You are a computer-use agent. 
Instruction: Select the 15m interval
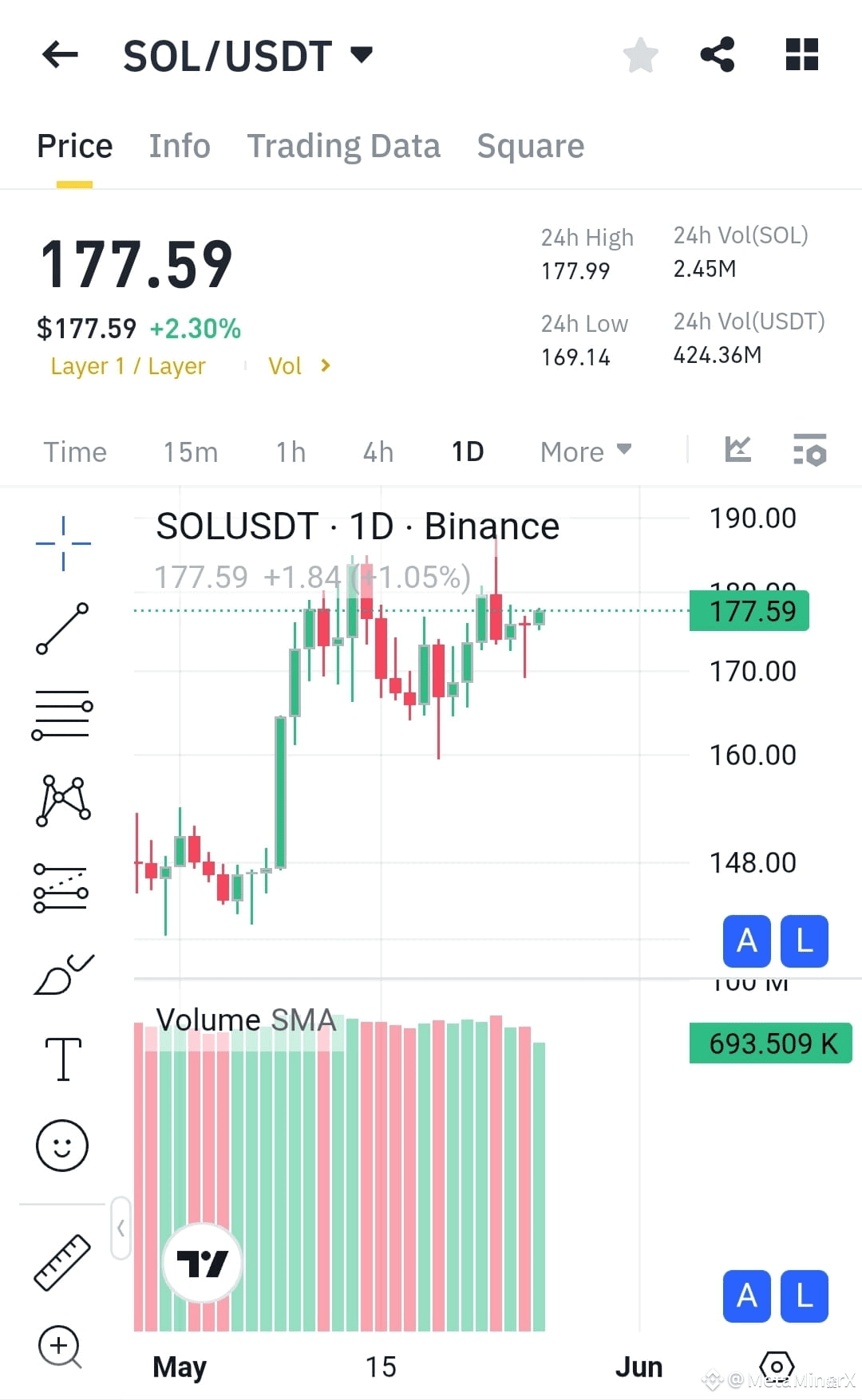[x=190, y=452]
